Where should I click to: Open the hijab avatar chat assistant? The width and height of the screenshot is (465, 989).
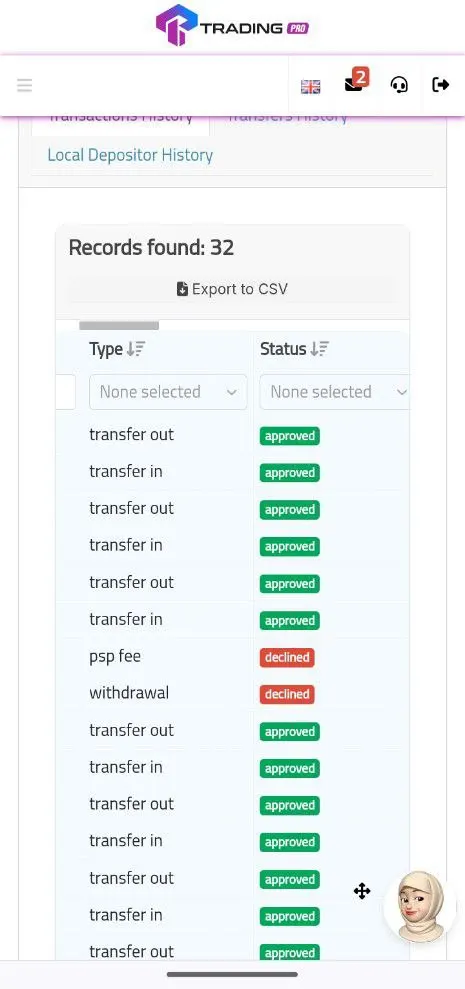pyautogui.click(x=420, y=906)
